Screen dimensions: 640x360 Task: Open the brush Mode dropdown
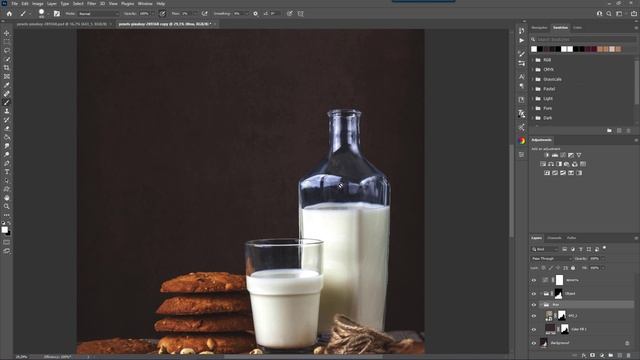tap(98, 13)
